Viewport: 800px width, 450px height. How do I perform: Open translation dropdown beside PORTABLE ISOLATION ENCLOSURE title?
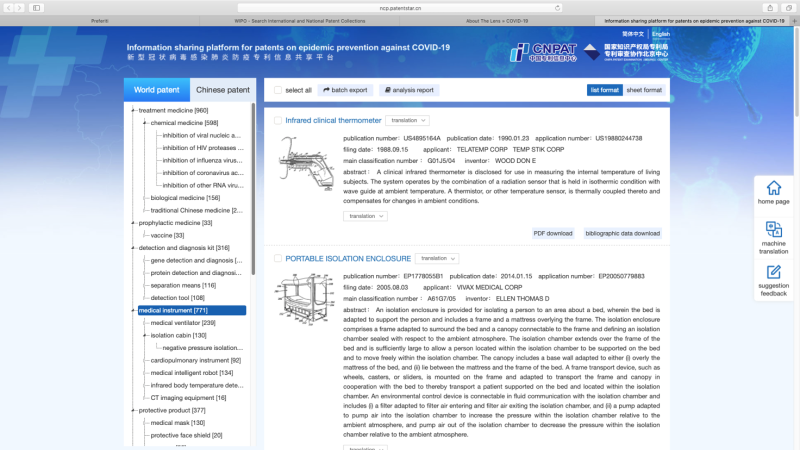(x=437, y=258)
